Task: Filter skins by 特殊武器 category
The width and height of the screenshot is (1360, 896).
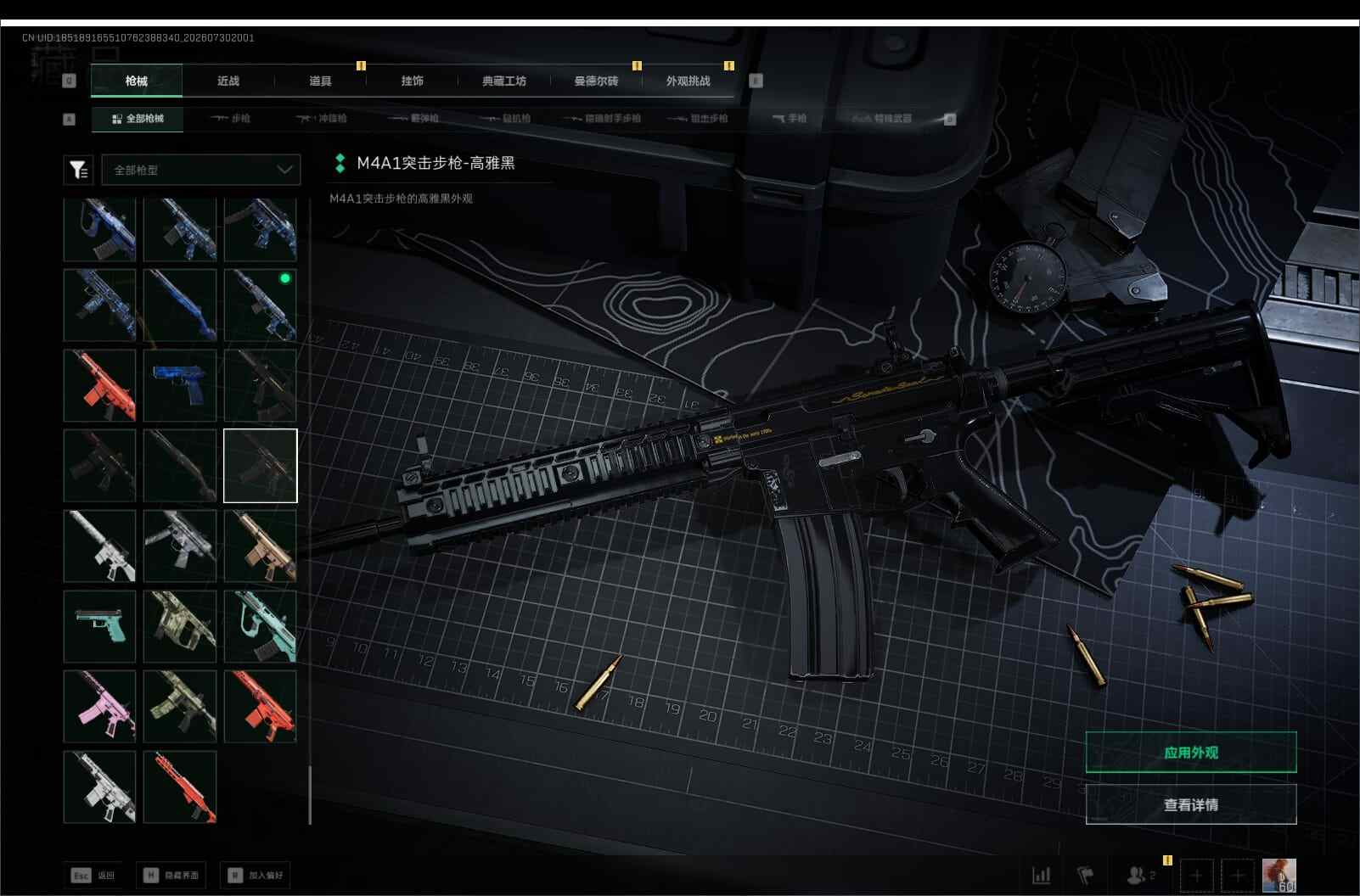Action: pos(882,119)
